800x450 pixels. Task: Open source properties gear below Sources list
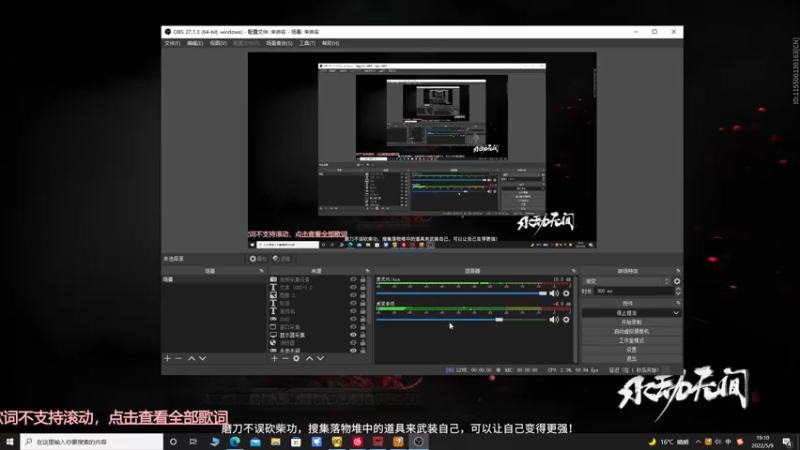[296, 359]
